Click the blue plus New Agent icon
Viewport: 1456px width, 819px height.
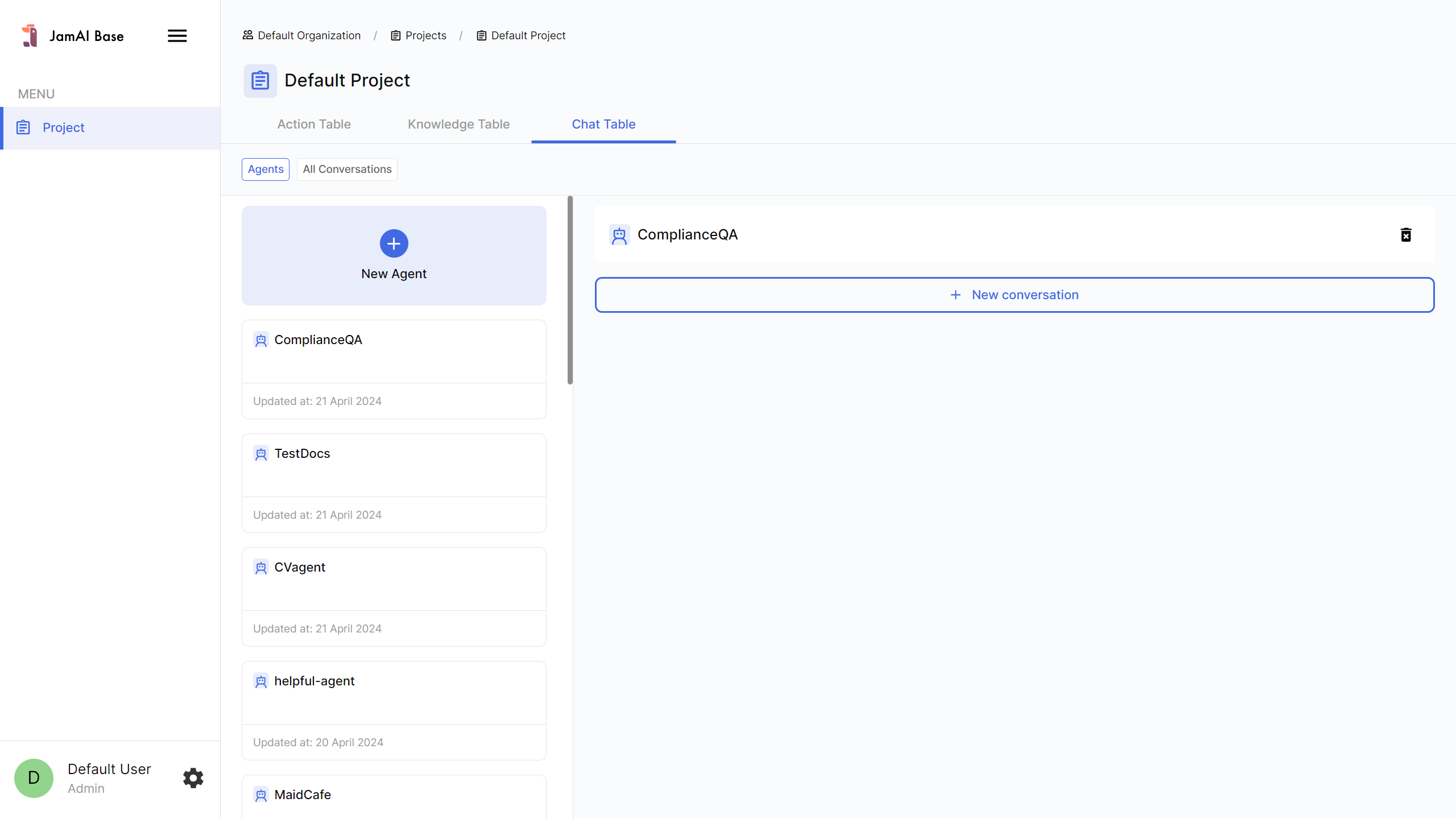[394, 243]
